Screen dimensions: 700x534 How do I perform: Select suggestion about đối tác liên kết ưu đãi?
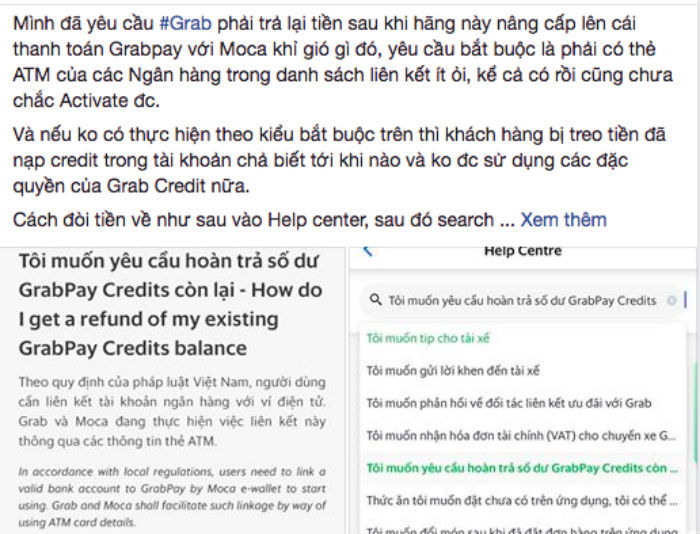[x=508, y=403]
